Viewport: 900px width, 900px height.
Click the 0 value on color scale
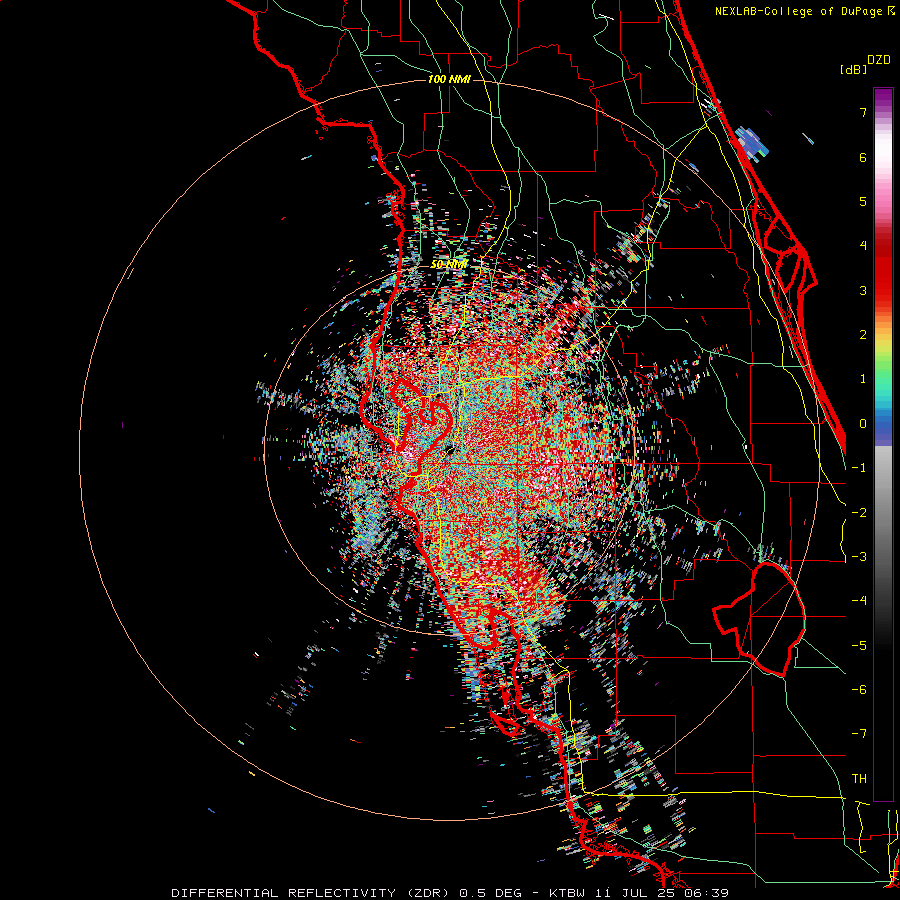tap(863, 424)
